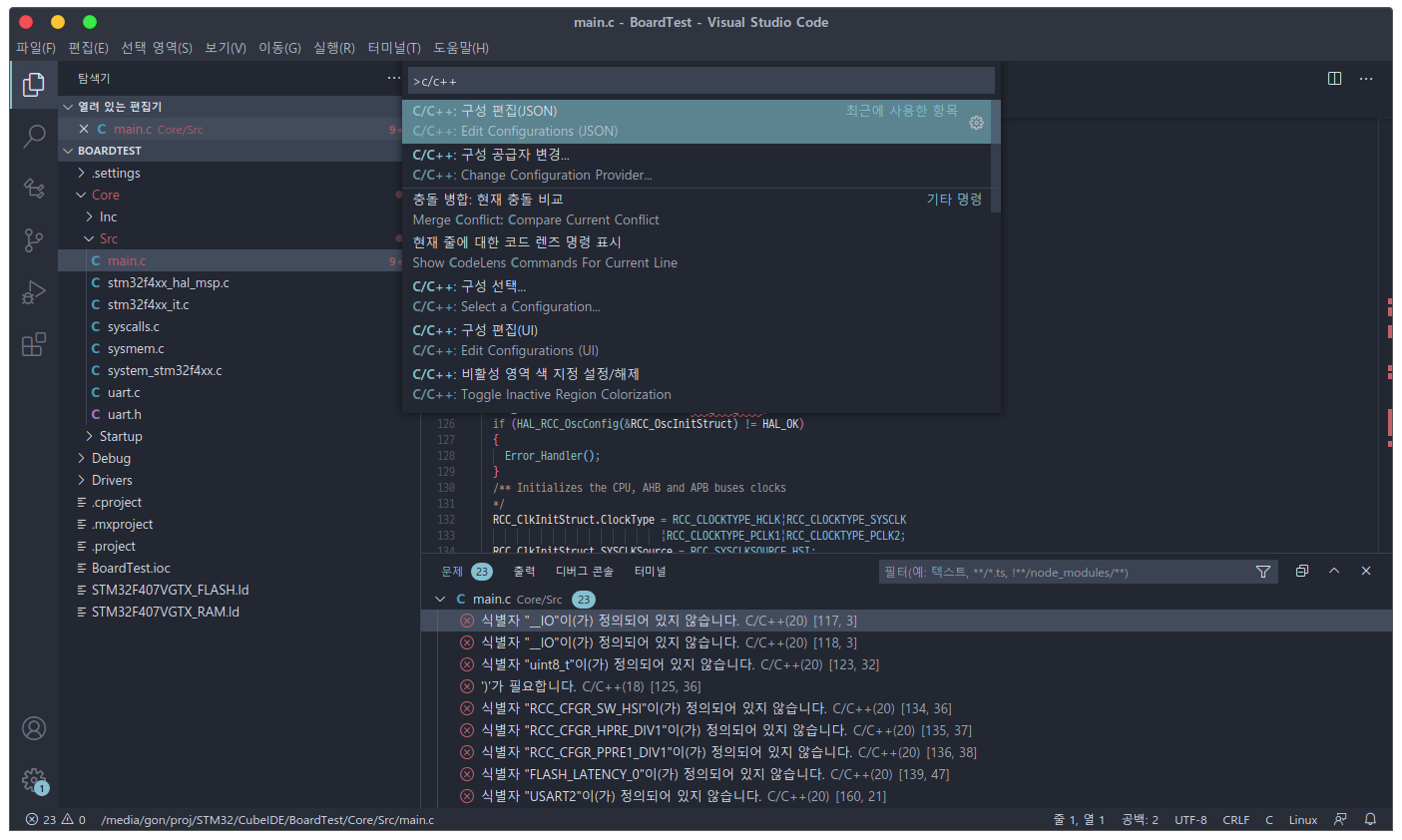
Task: Click error icon of first "__IO" problem
Action: 466,621
